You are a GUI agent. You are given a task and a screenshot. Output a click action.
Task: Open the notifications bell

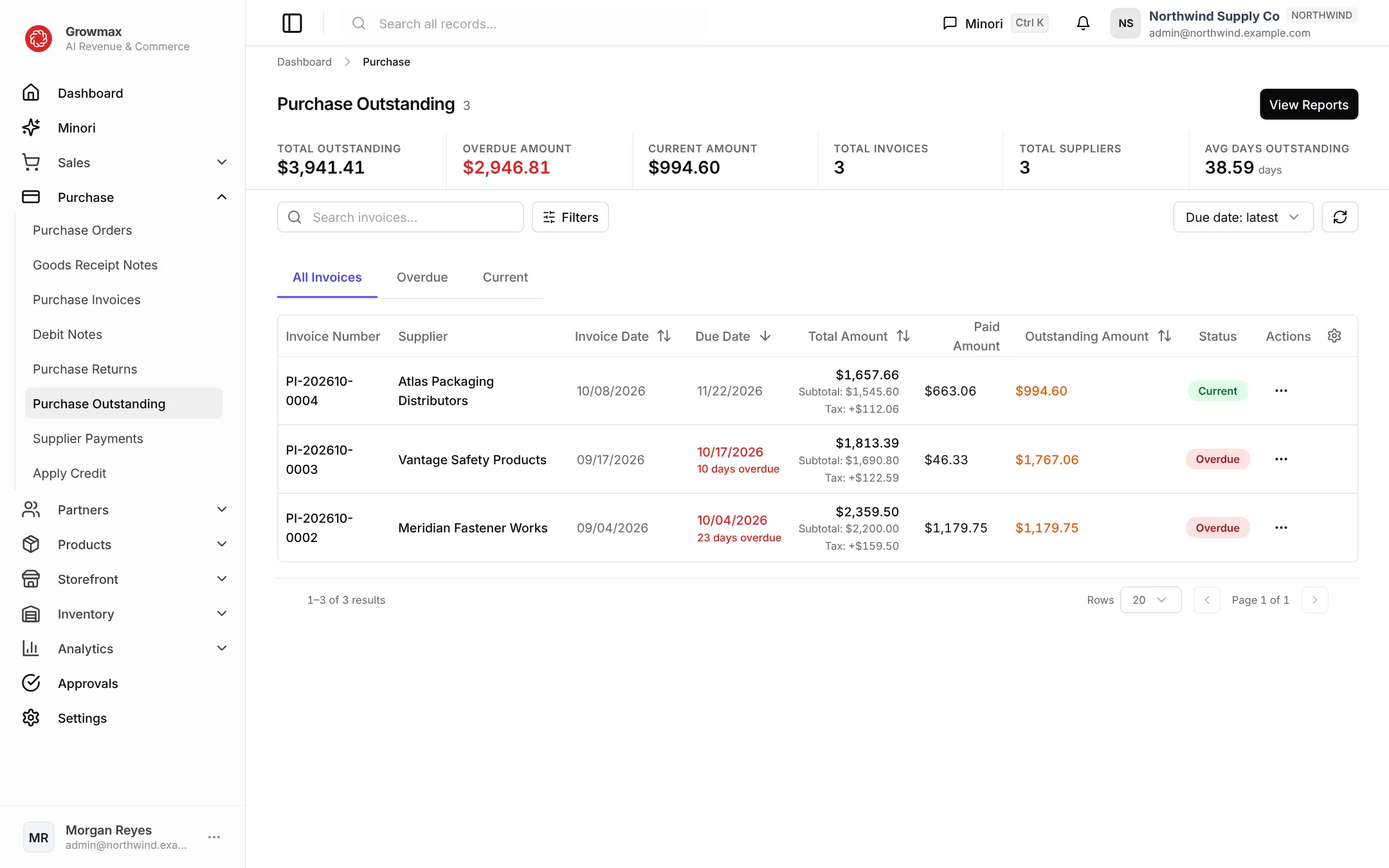[x=1083, y=23]
